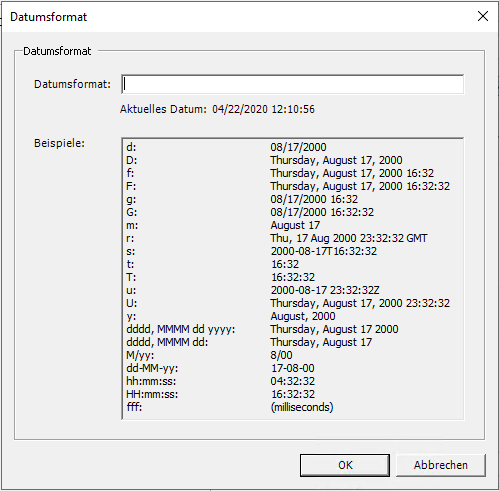The width and height of the screenshot is (499, 491).
Task: Choose the 'HH:mm:ss:' 24-hour example
Action: (292, 394)
